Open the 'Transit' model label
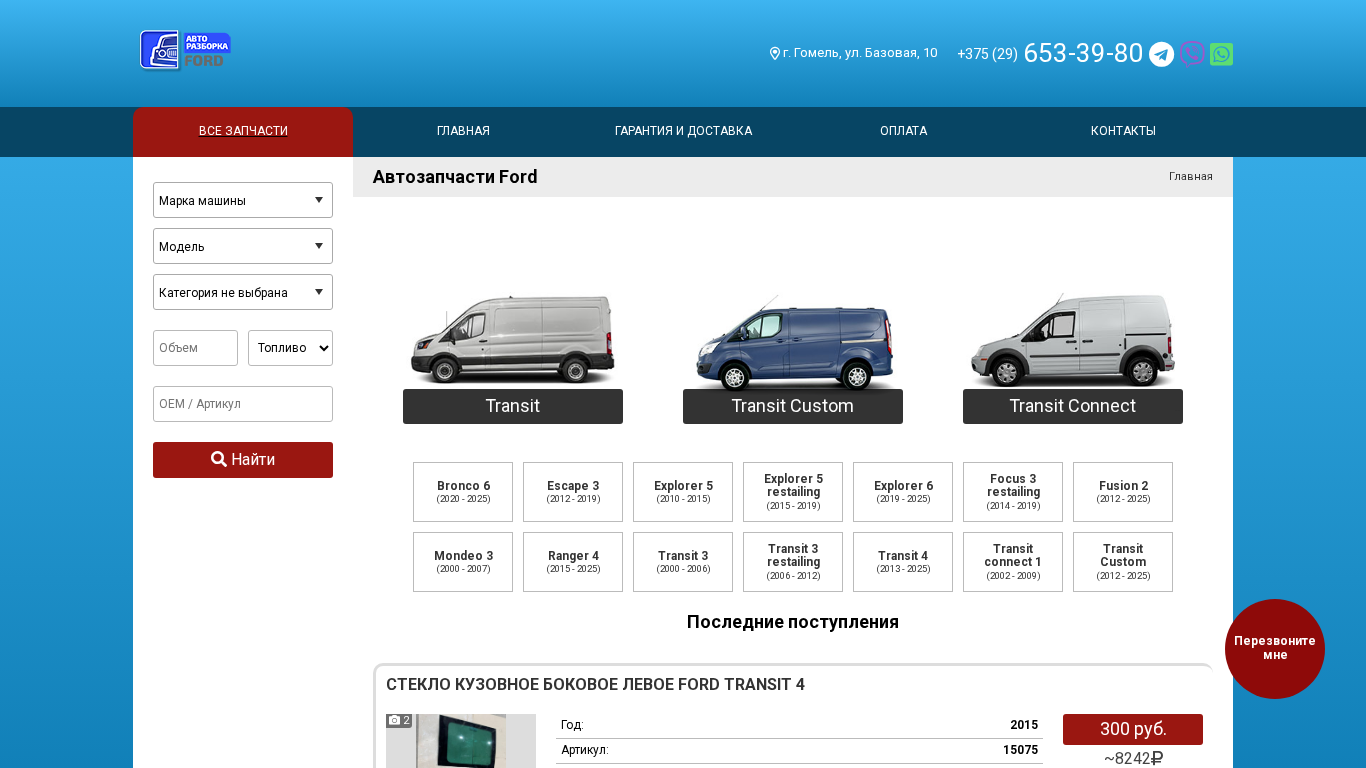Screen dimensions: 1366x768 (513, 406)
